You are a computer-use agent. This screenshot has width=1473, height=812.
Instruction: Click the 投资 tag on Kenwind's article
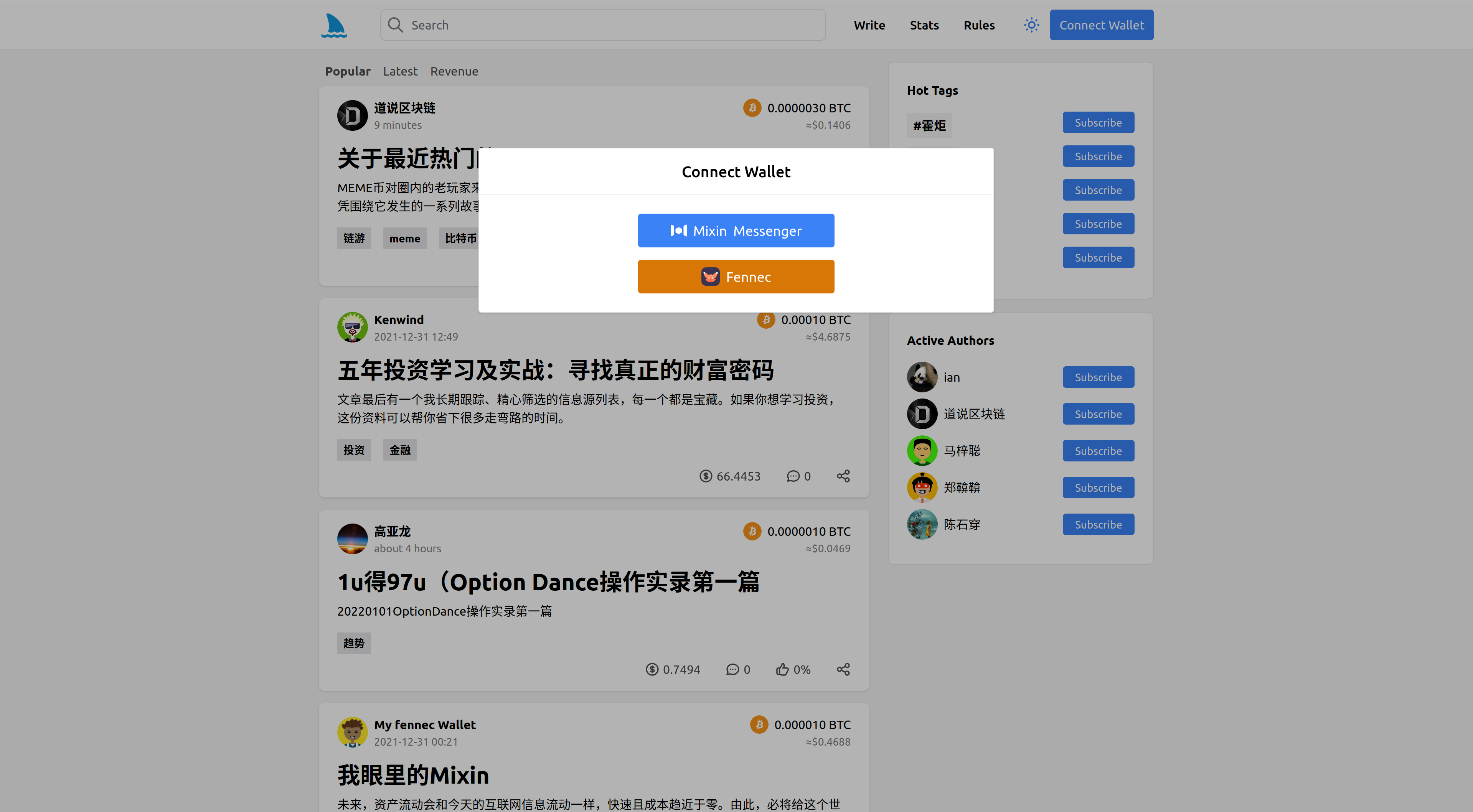[353, 450]
